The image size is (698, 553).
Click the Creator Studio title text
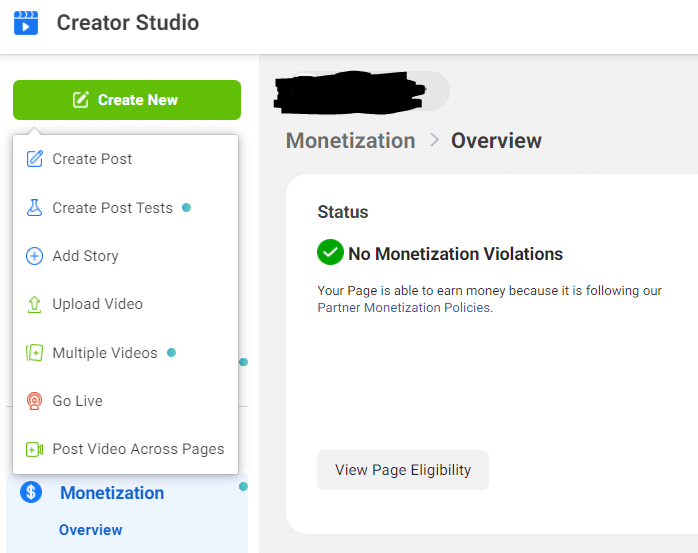coord(128,23)
